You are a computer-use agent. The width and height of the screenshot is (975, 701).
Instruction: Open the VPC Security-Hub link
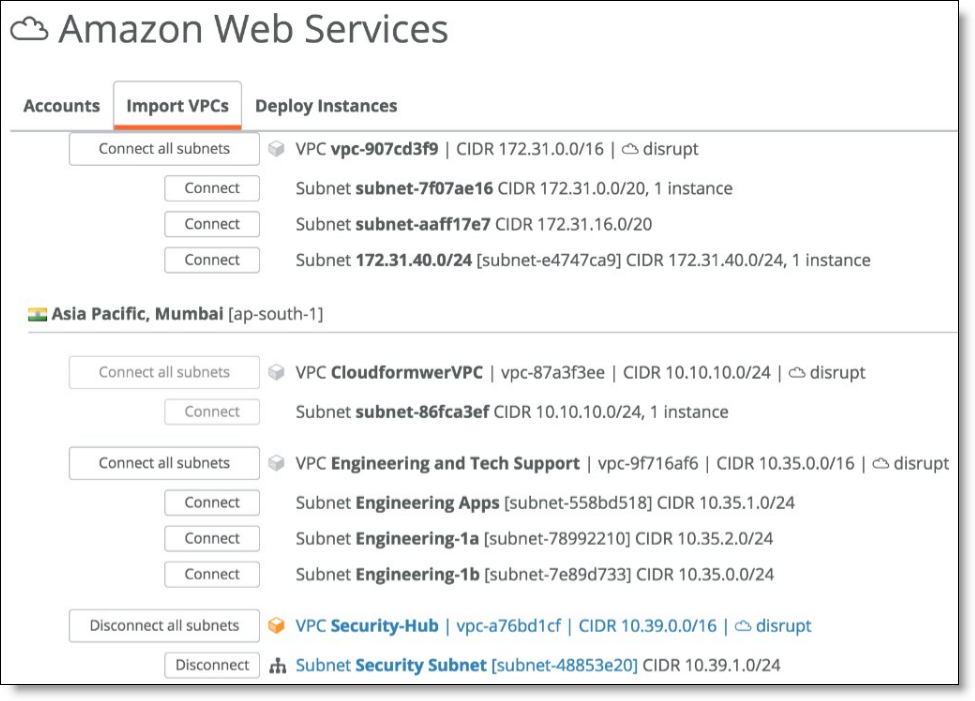367,626
